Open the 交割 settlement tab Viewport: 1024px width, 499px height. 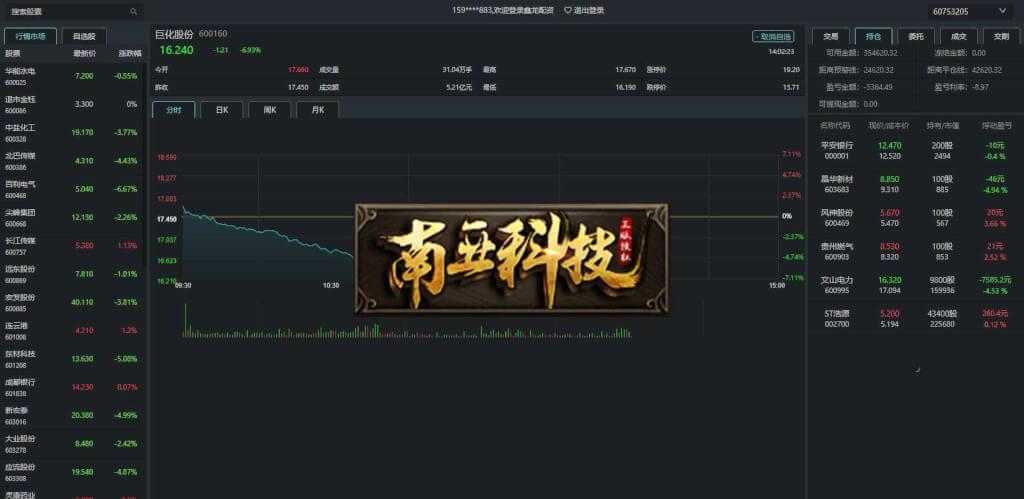click(x=1001, y=37)
